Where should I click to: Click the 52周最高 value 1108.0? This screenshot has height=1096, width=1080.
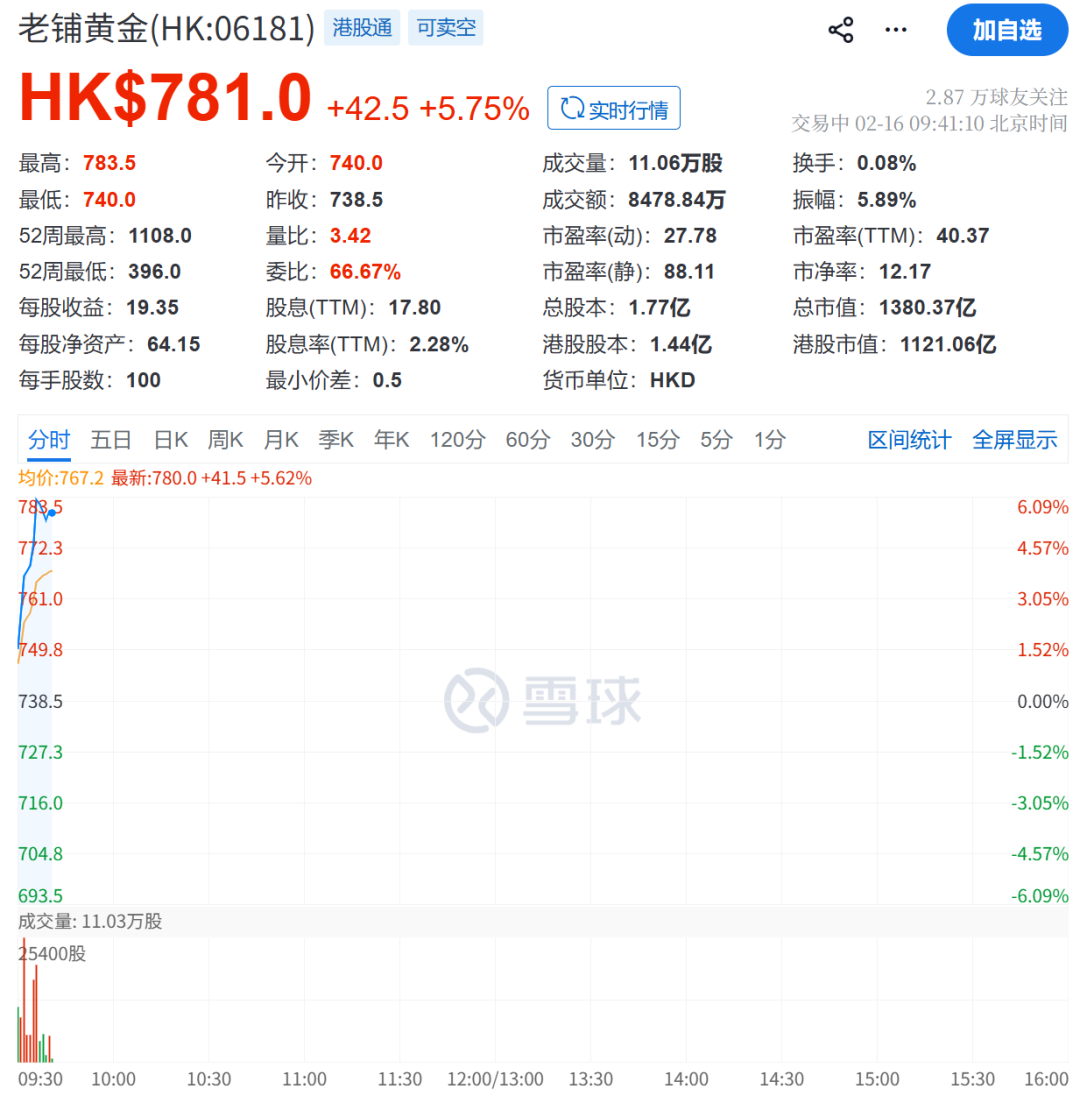[160, 236]
